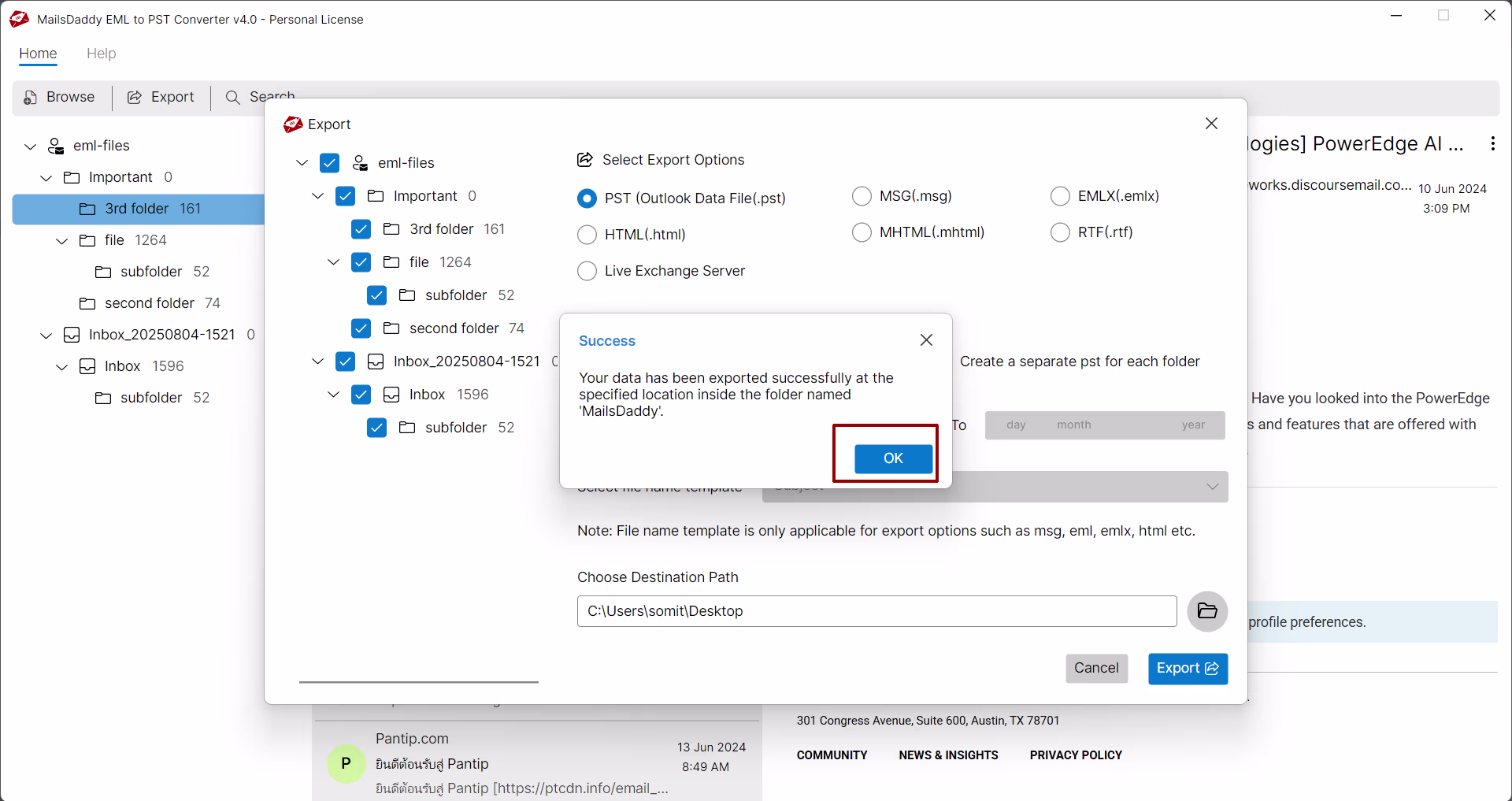
Task: Toggle Inbox 1596 checkbox in Export
Action: click(361, 395)
